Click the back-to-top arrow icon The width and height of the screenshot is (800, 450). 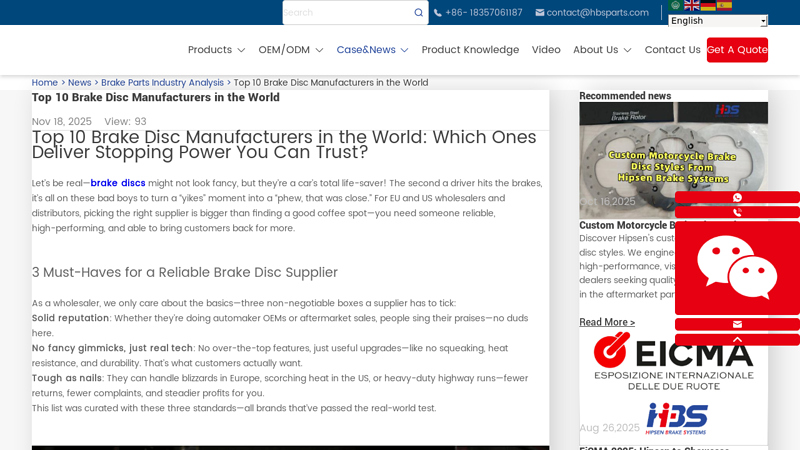pyautogui.click(x=737, y=340)
